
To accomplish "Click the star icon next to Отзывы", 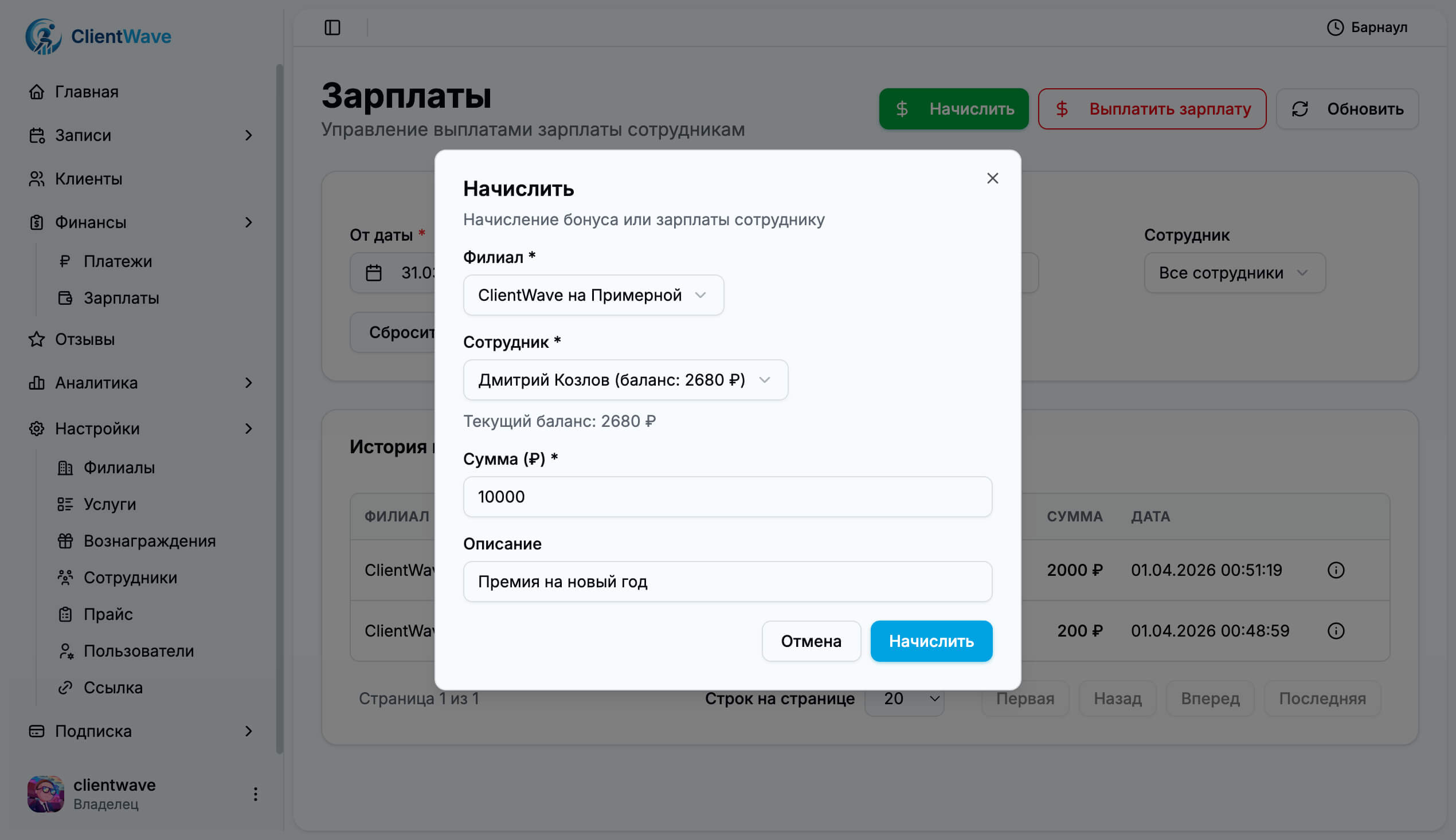I will [37, 339].
